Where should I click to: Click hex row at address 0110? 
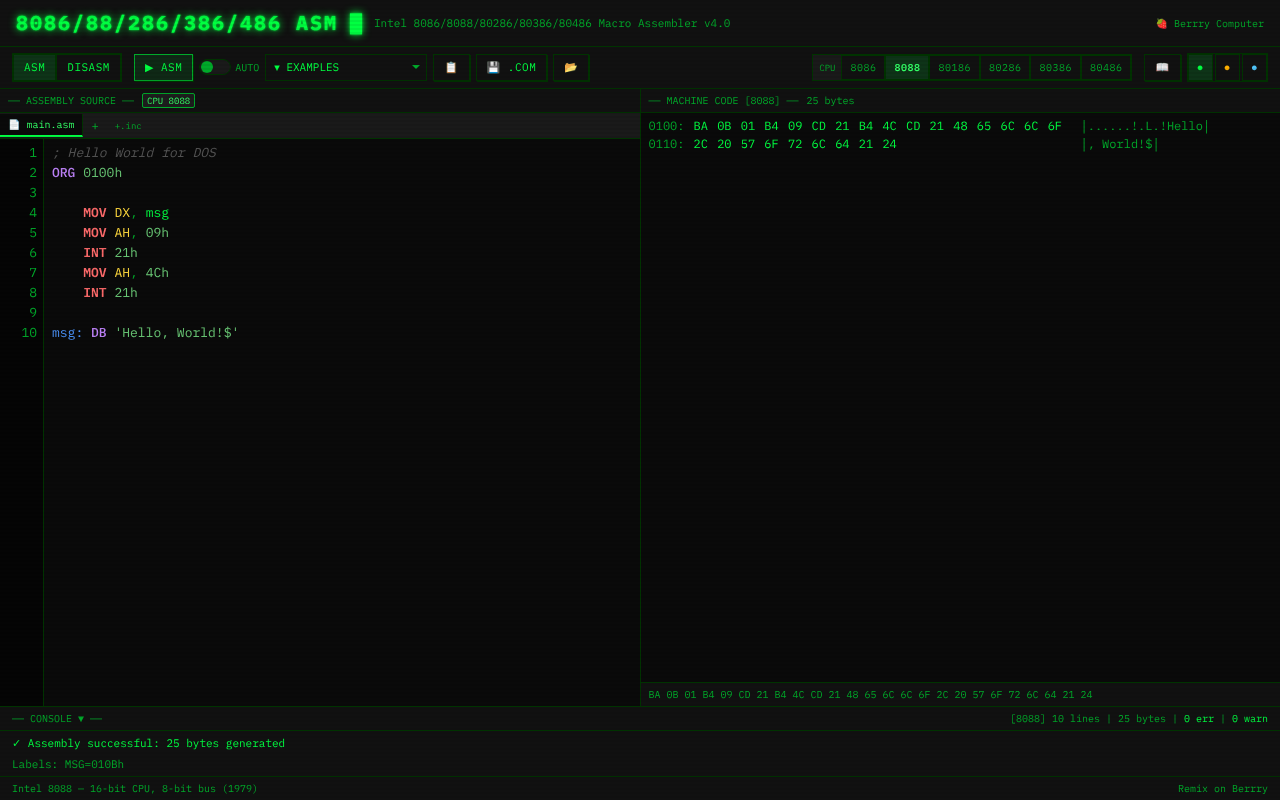(x=904, y=145)
